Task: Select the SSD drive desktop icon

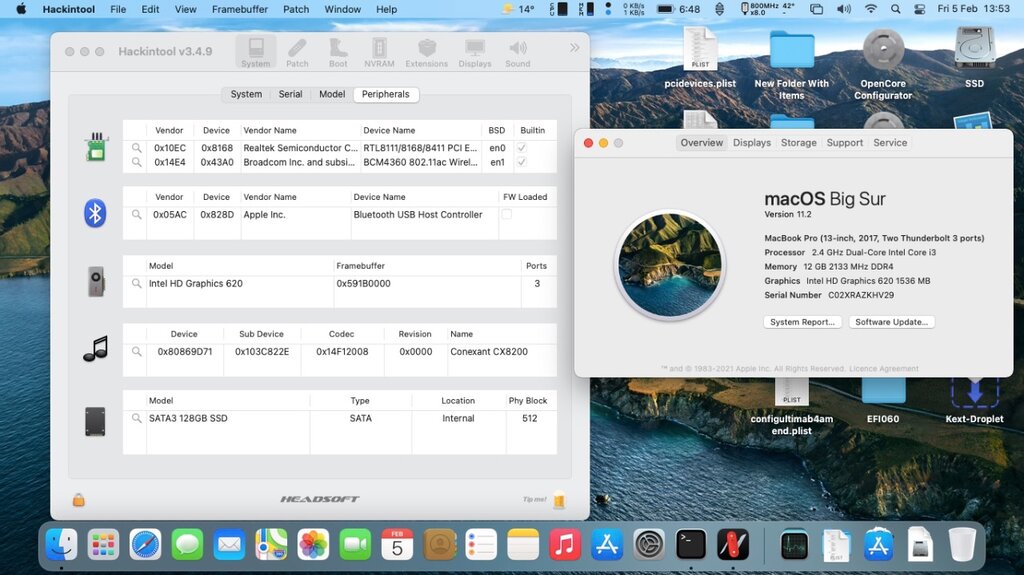Action: [x=974, y=58]
